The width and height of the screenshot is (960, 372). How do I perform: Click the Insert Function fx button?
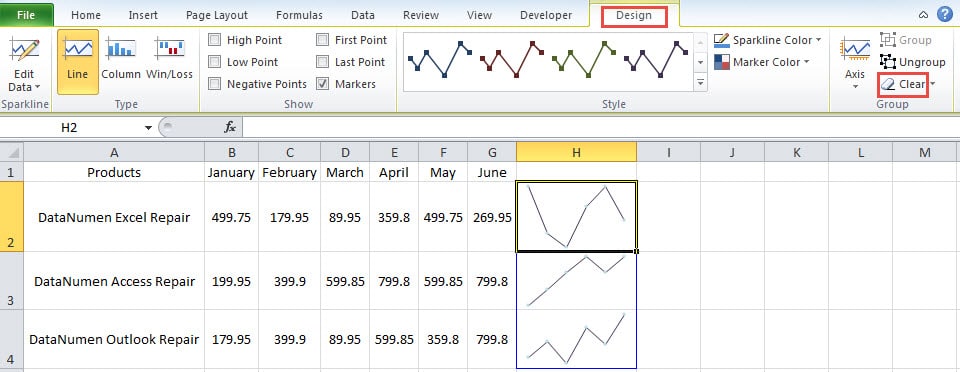click(x=230, y=127)
